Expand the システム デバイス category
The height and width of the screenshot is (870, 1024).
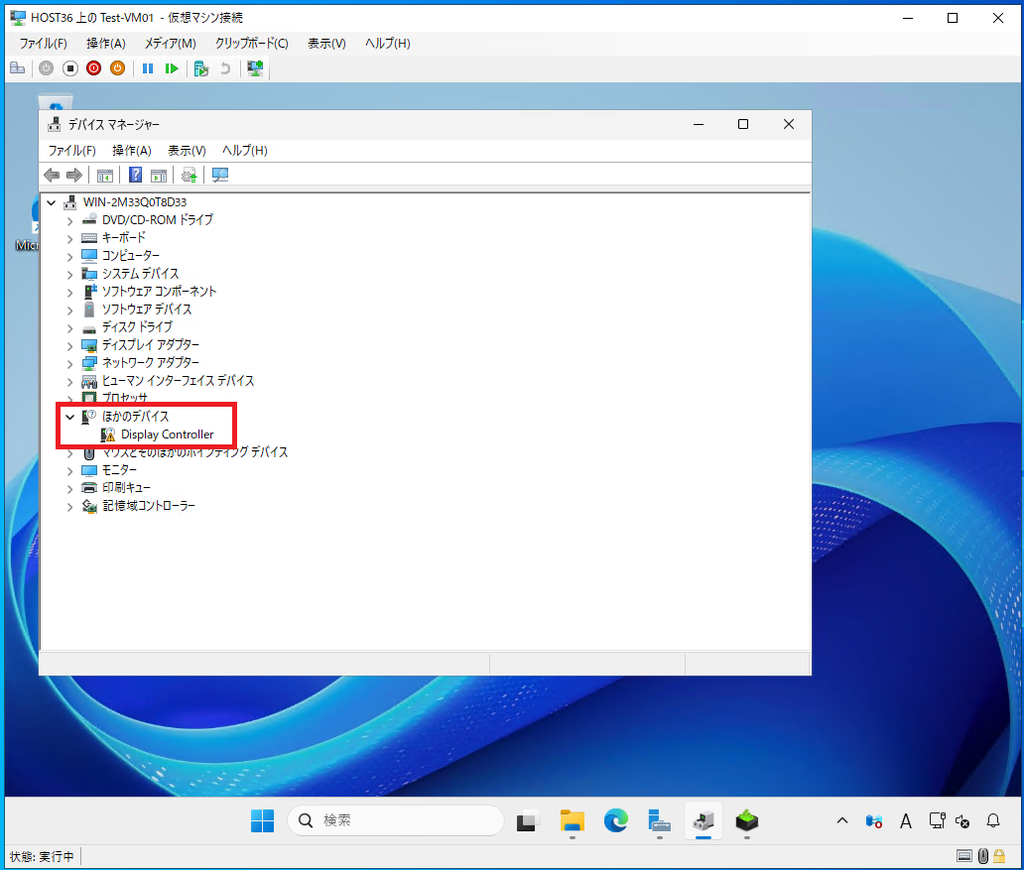[x=70, y=274]
